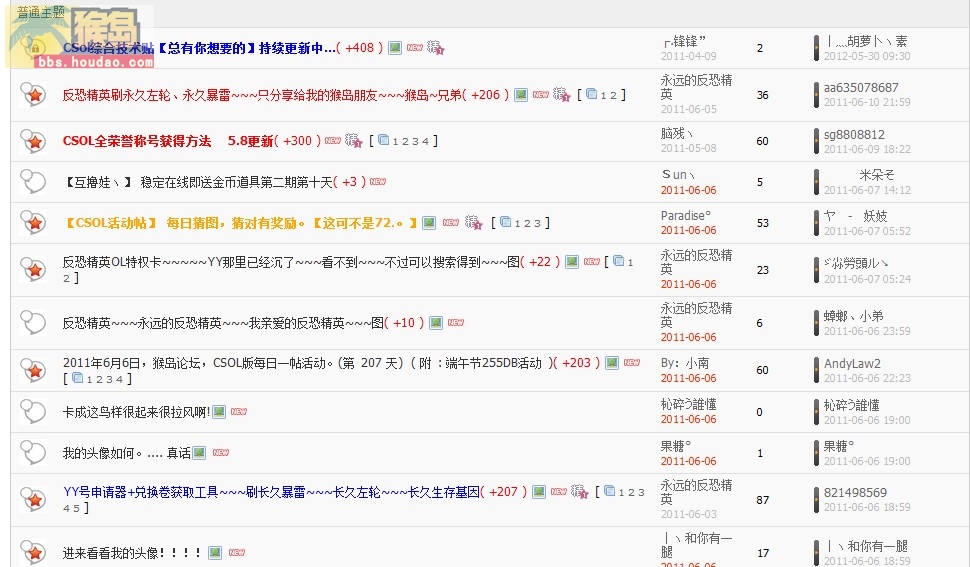Open author profile Sunヽ
The image size is (970, 567).
coord(679,175)
